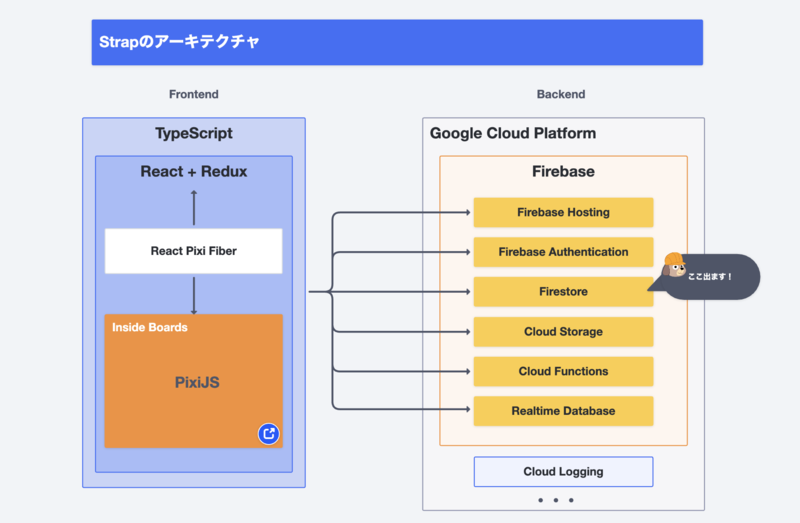Screen dimensions: 800x523
Task: Select the TypeScript heading
Action: pos(194,133)
